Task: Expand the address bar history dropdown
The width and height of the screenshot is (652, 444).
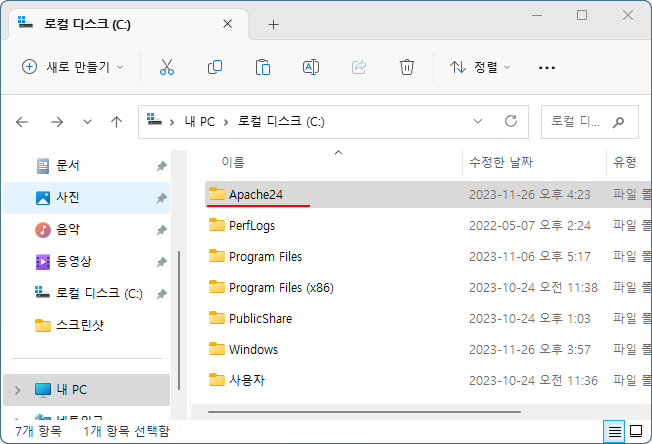Action: [x=478, y=121]
